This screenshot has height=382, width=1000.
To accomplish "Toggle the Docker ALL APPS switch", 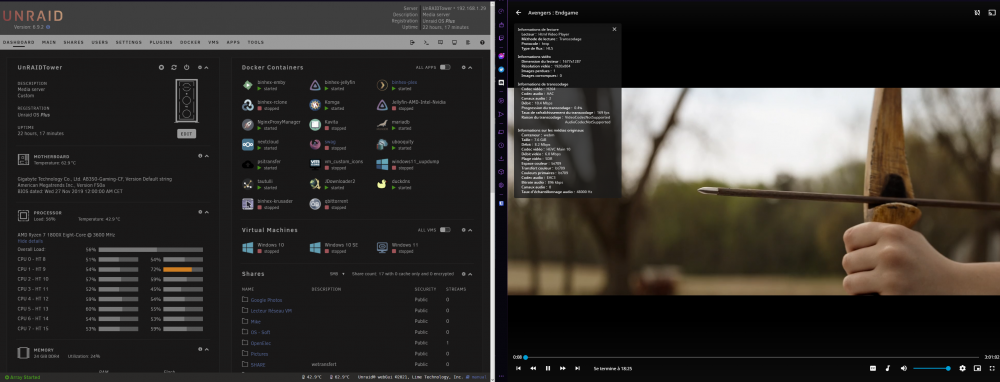I will point(445,67).
